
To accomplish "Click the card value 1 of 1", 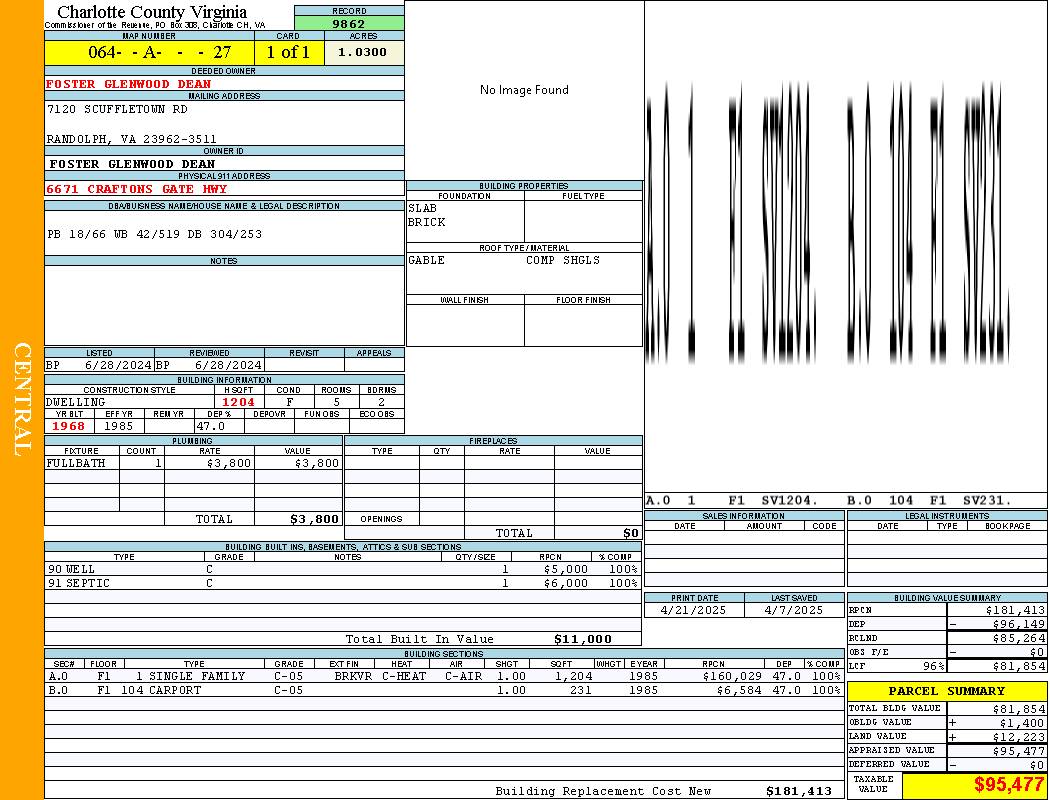I will coord(288,52).
